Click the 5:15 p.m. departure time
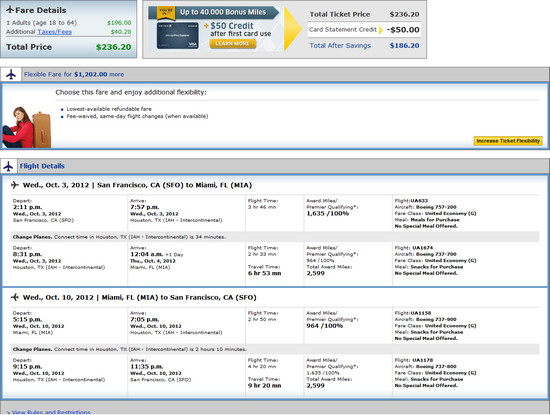The image size is (550, 415). (27, 320)
